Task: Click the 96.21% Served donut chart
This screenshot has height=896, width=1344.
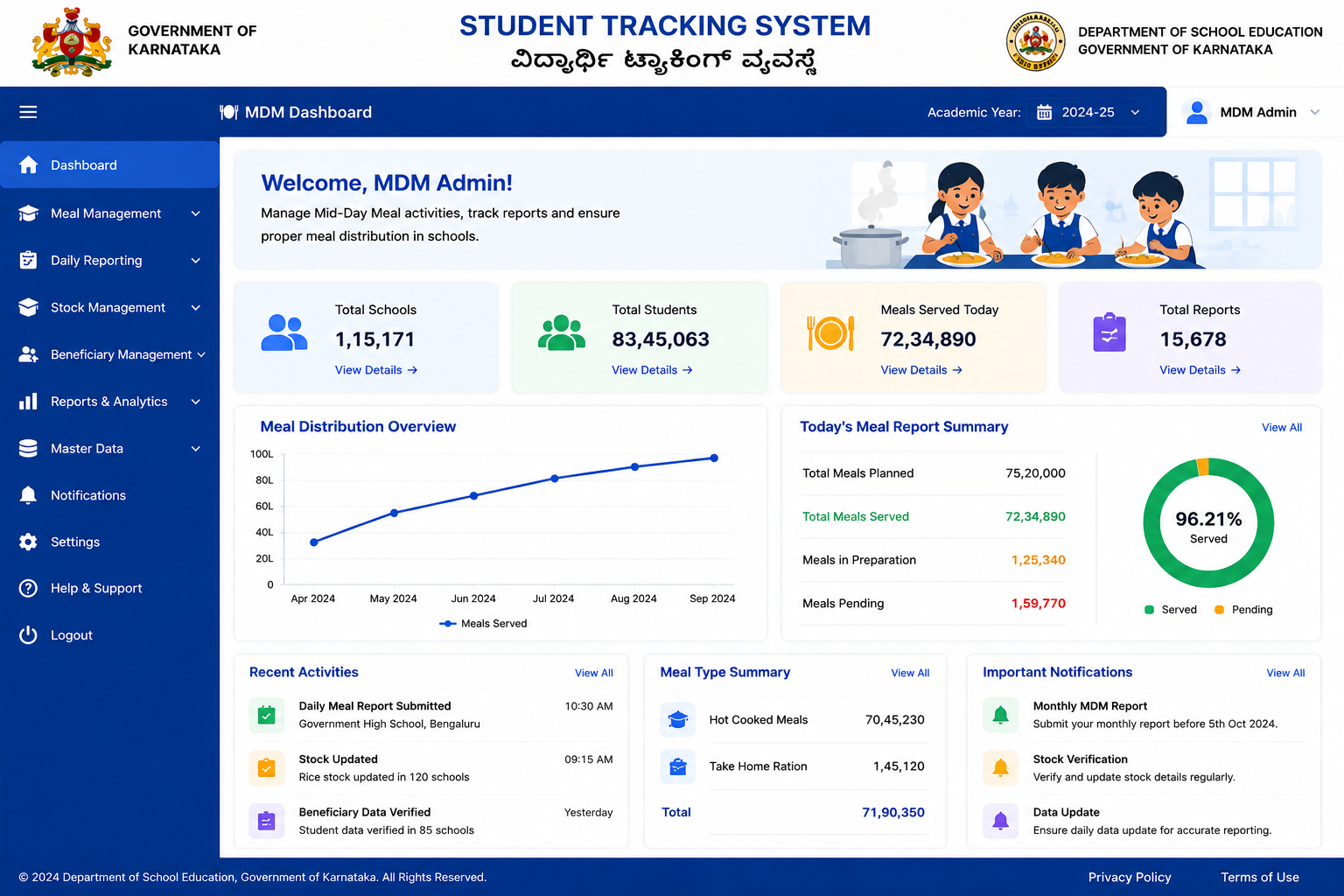Action: point(1208,522)
